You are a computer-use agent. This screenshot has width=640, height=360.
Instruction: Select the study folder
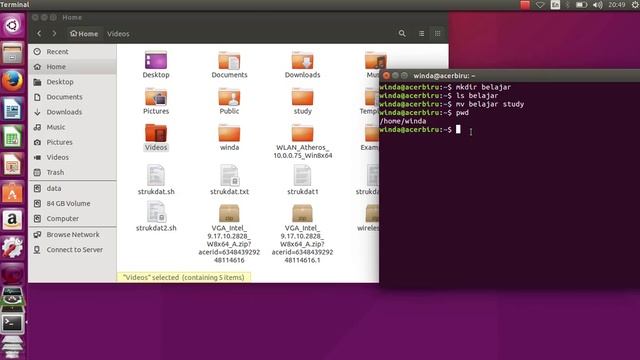[x=302, y=97]
